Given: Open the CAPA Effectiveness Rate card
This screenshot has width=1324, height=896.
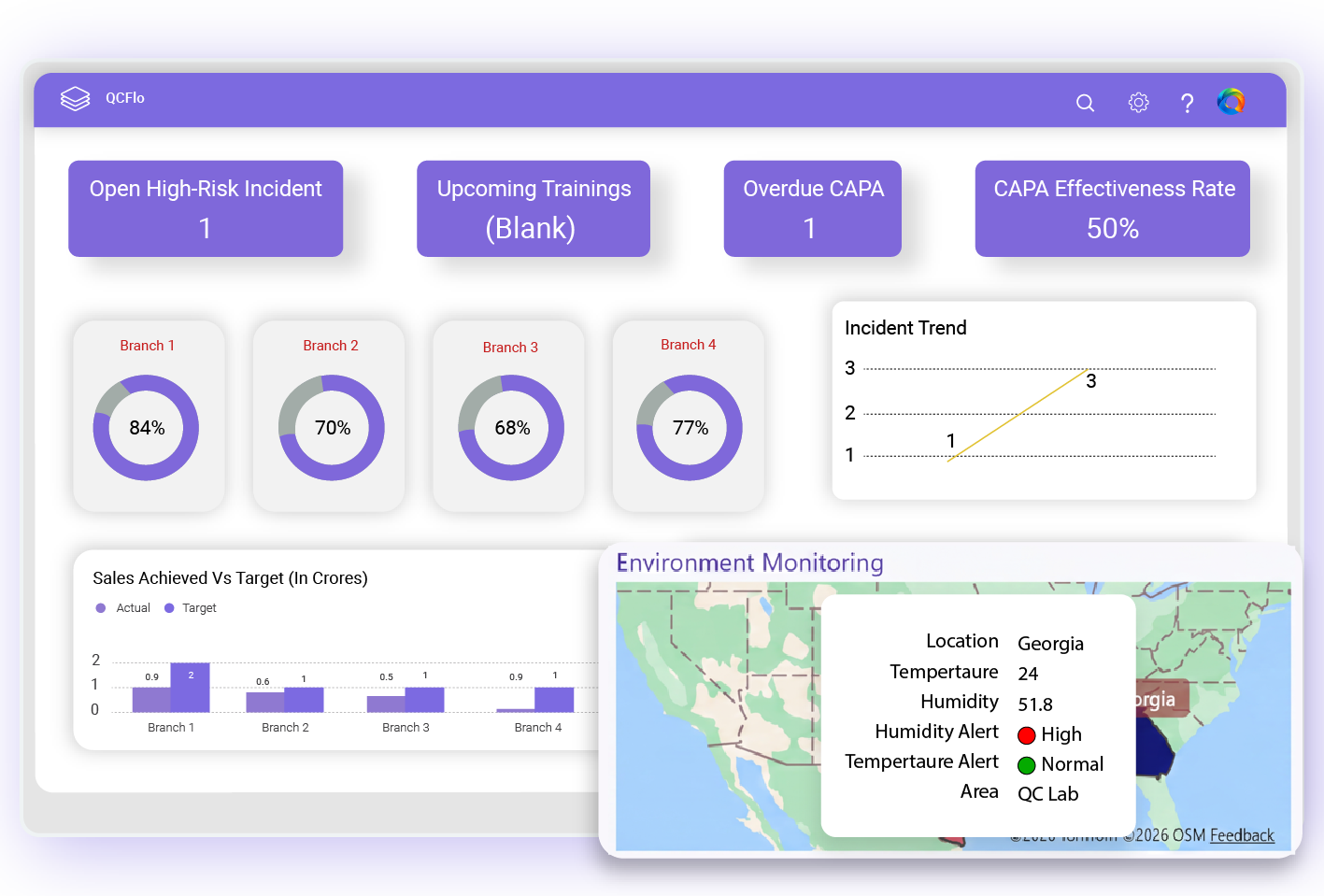Looking at the screenshot, I should [x=1113, y=208].
